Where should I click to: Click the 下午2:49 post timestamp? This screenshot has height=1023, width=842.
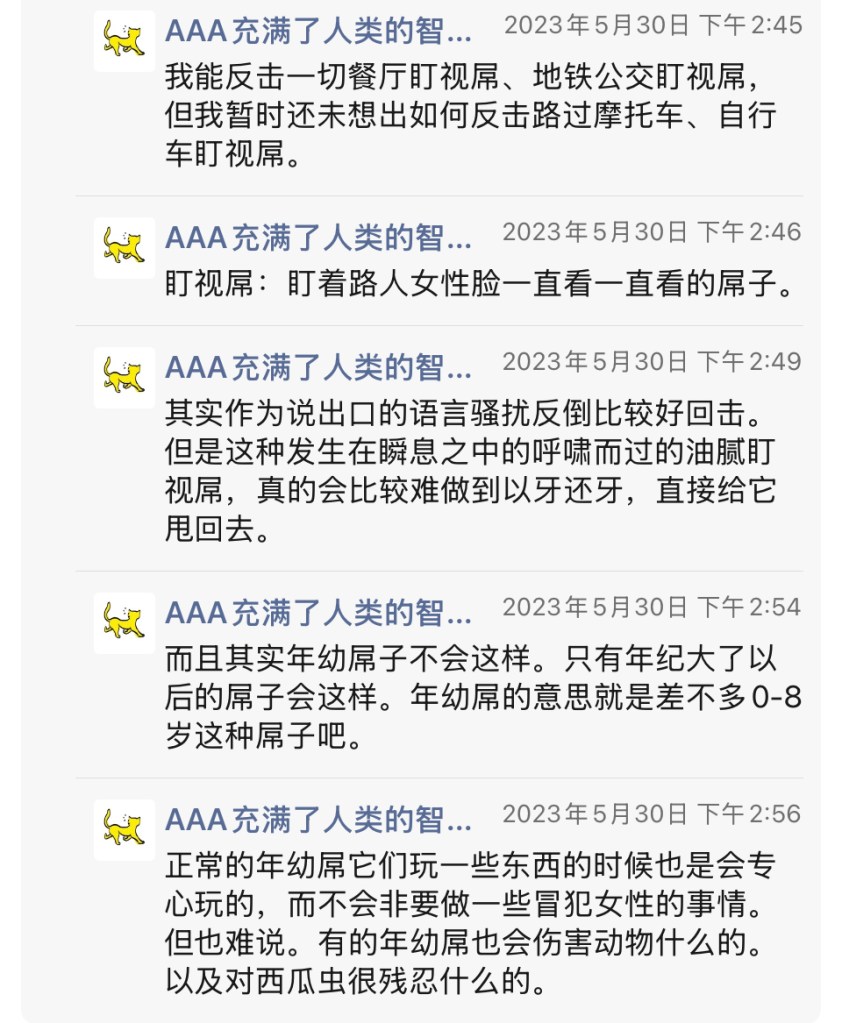click(x=651, y=361)
